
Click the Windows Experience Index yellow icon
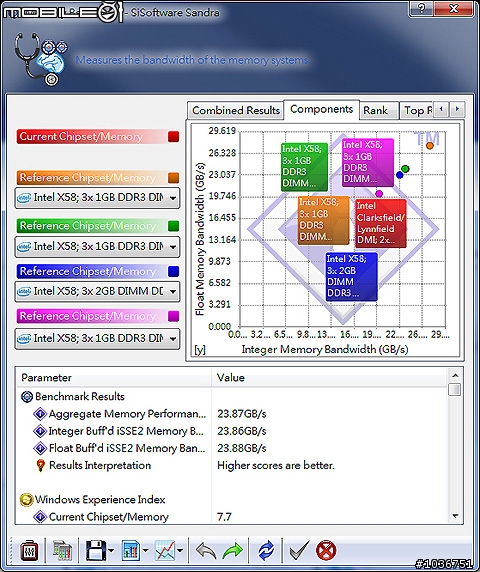pos(26,500)
